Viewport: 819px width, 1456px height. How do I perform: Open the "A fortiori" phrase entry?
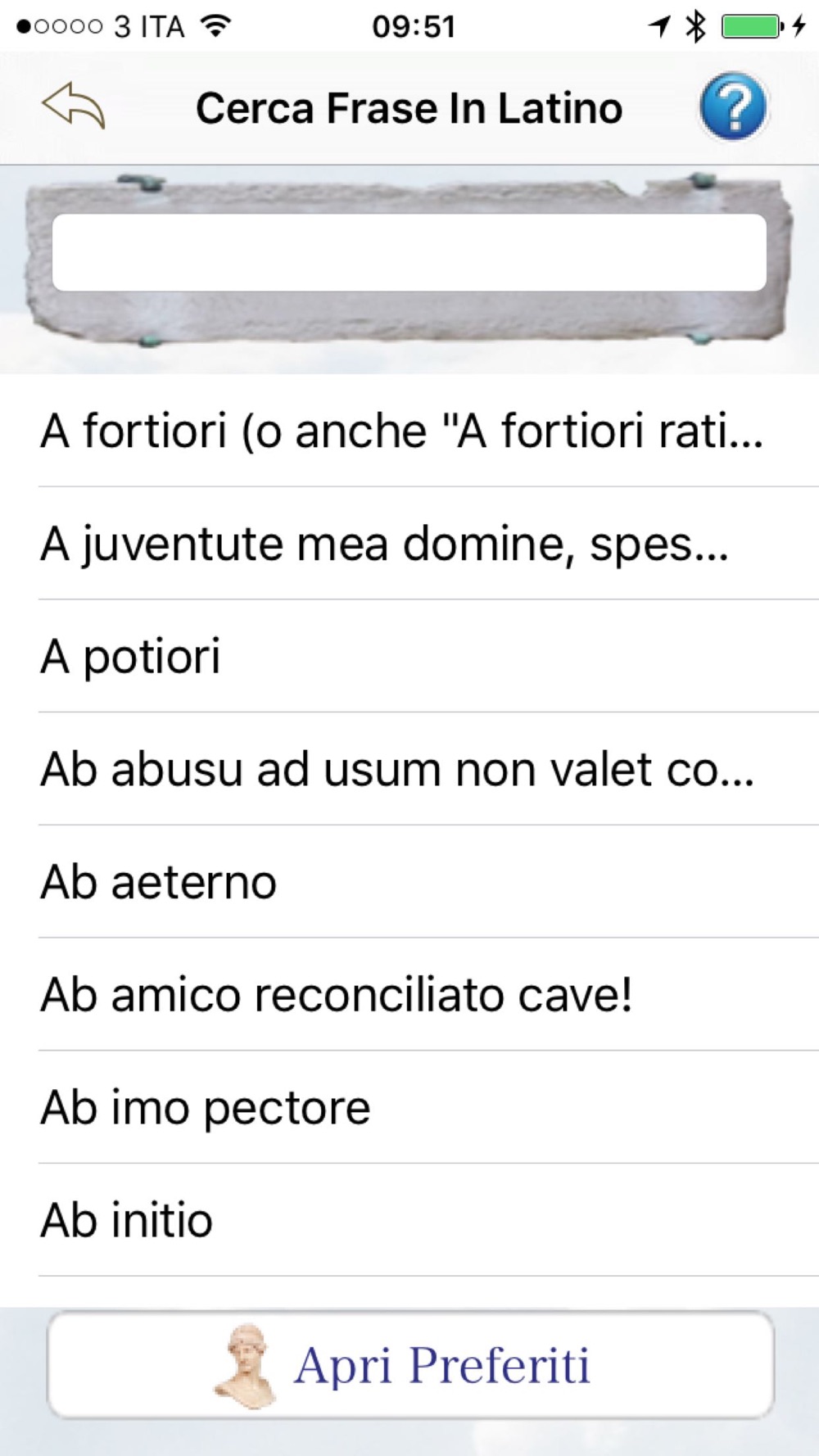[x=401, y=431]
